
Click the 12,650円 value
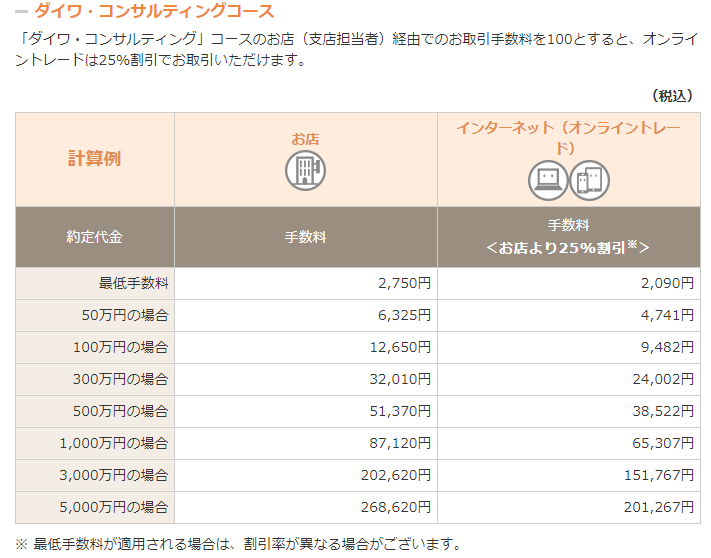[400, 347]
